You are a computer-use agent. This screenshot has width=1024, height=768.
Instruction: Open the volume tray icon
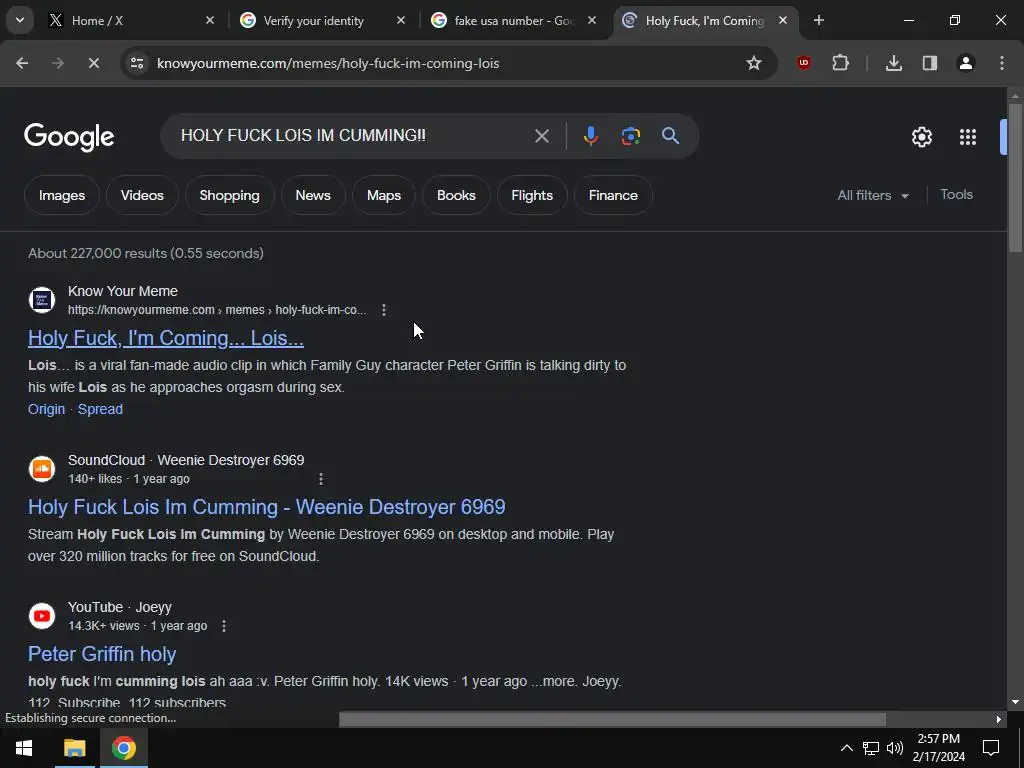(x=895, y=748)
